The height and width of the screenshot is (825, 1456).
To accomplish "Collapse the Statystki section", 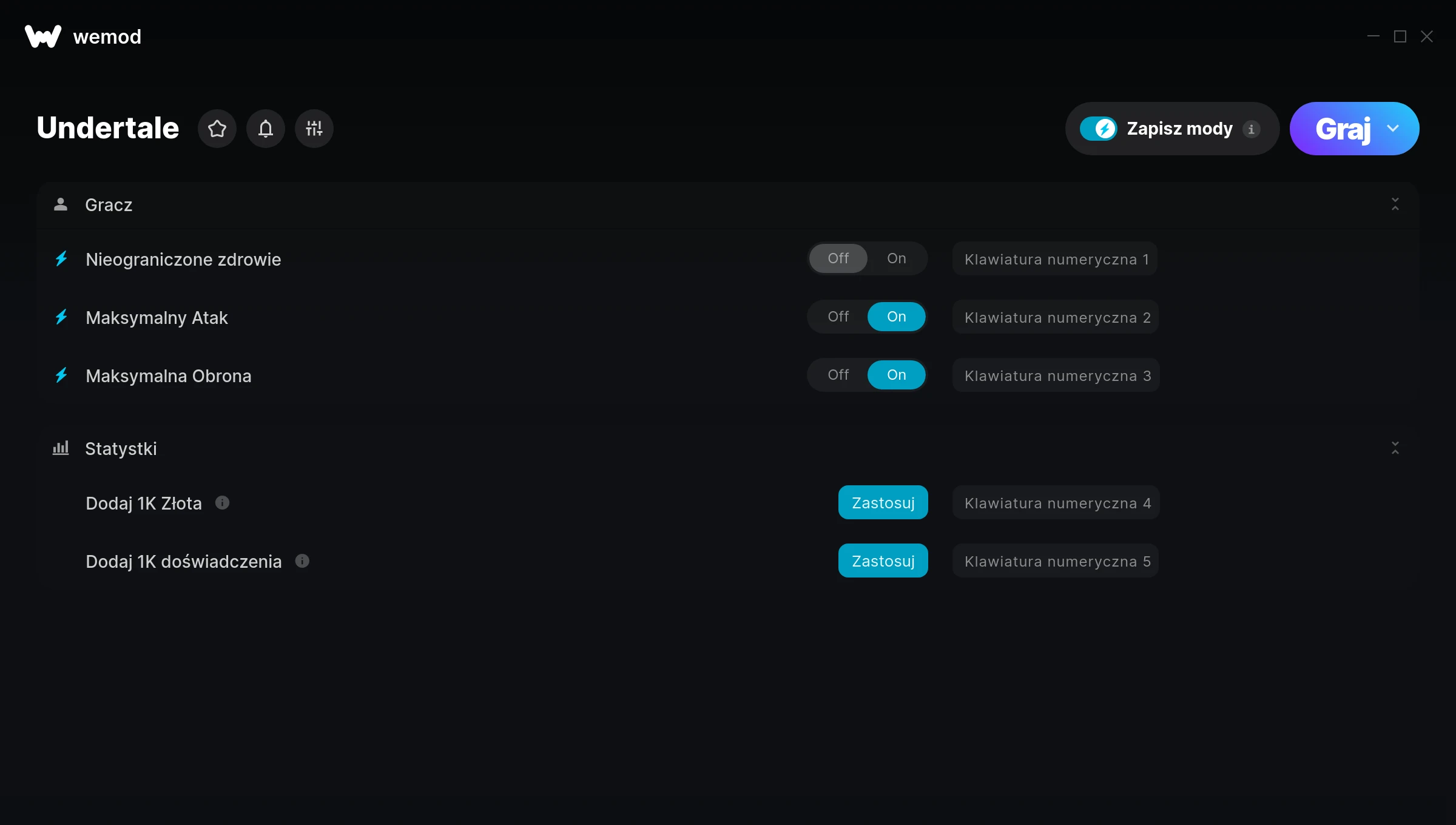I will click(x=1395, y=448).
